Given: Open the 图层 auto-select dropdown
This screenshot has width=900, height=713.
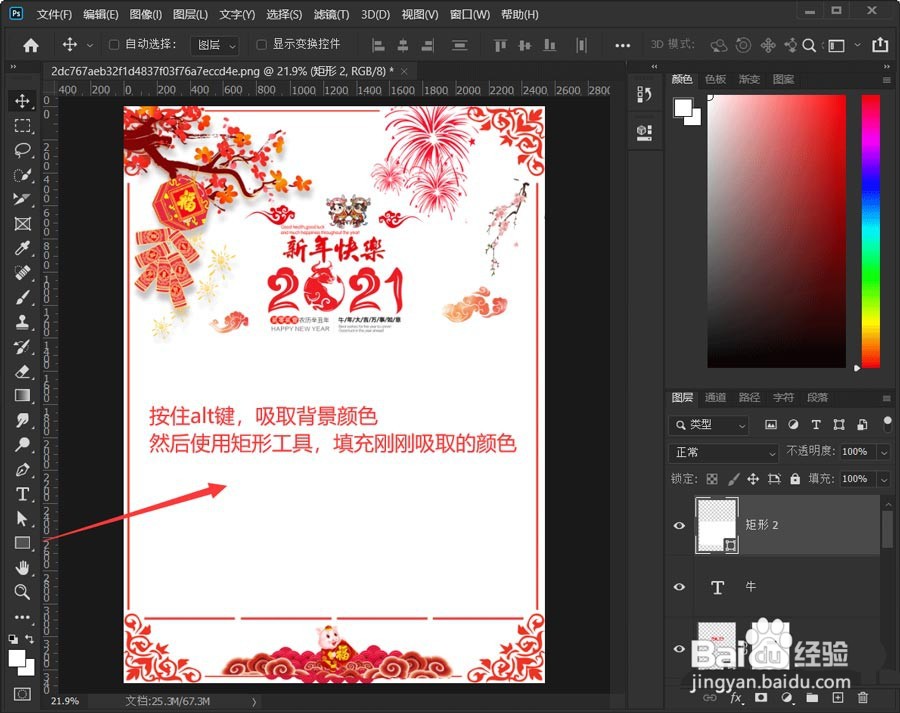Looking at the screenshot, I should click(215, 45).
